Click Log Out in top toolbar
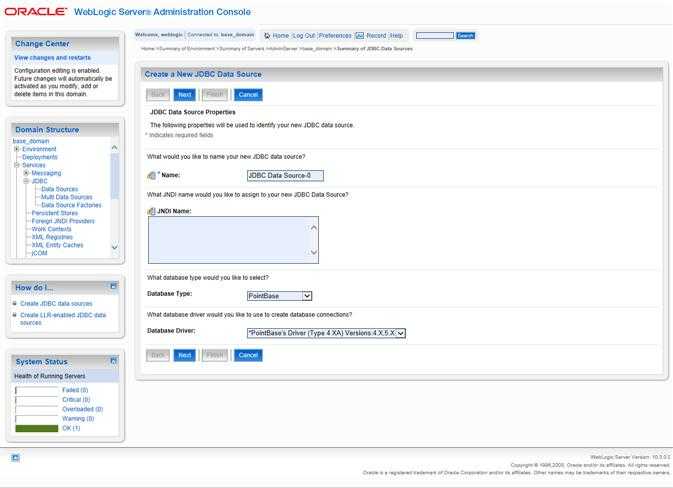The image size is (673, 488). coord(304,36)
